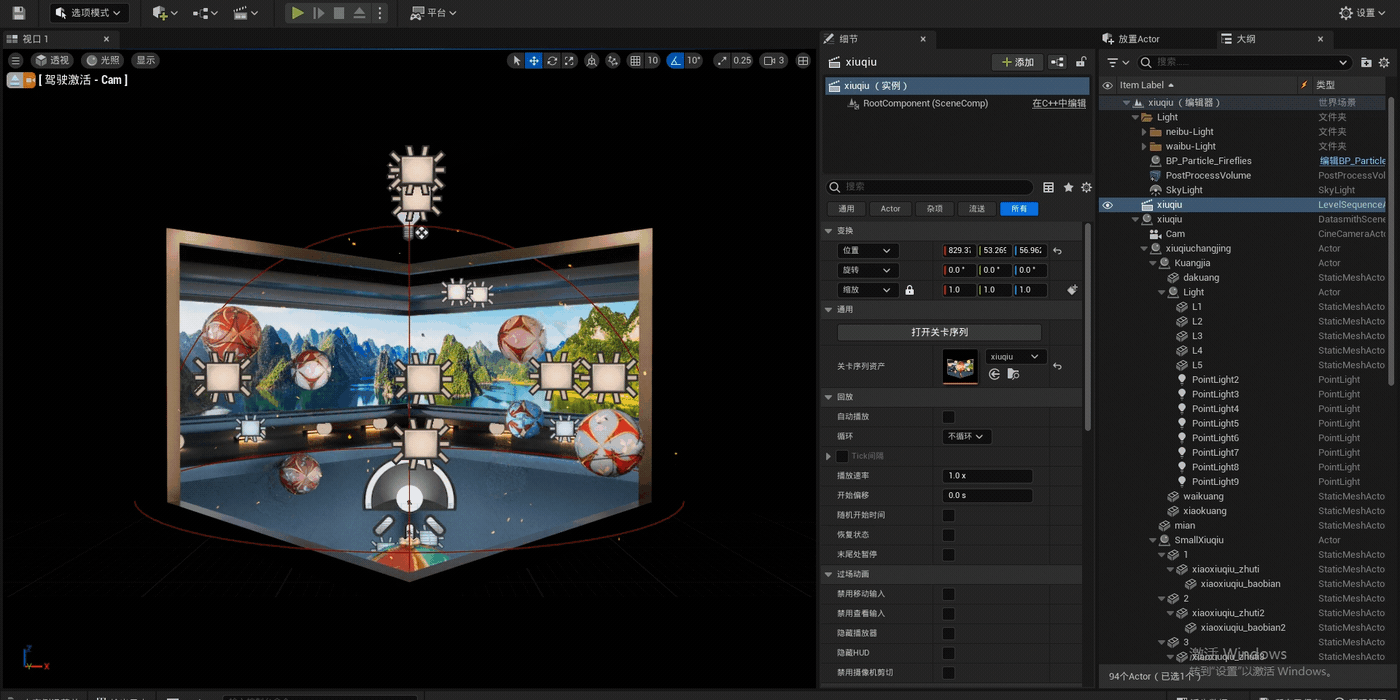Screen dimensions: 1400x700
Task: Click the 打开关卡序列 button
Action: click(x=939, y=332)
